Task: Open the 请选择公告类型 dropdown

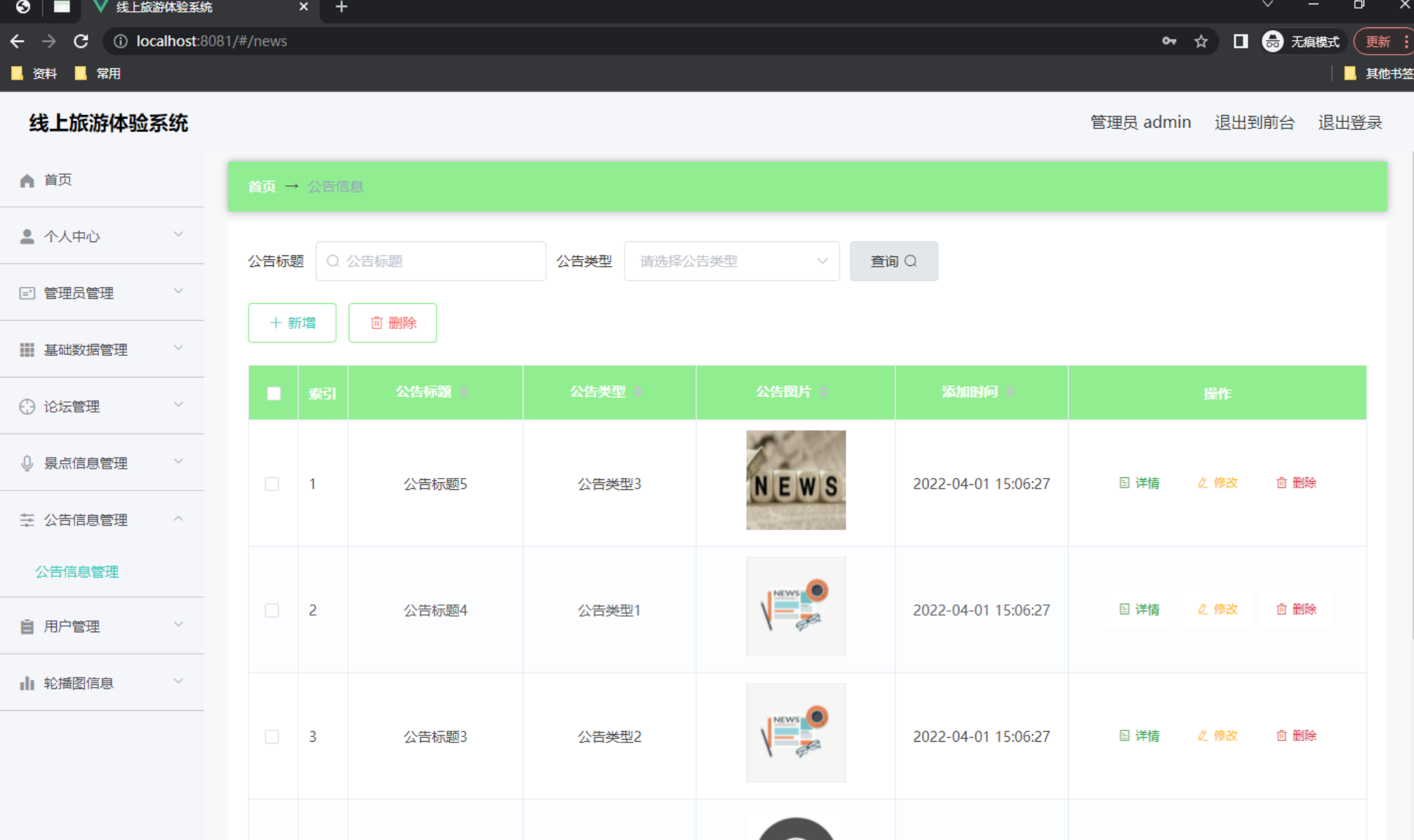Action: (x=731, y=261)
